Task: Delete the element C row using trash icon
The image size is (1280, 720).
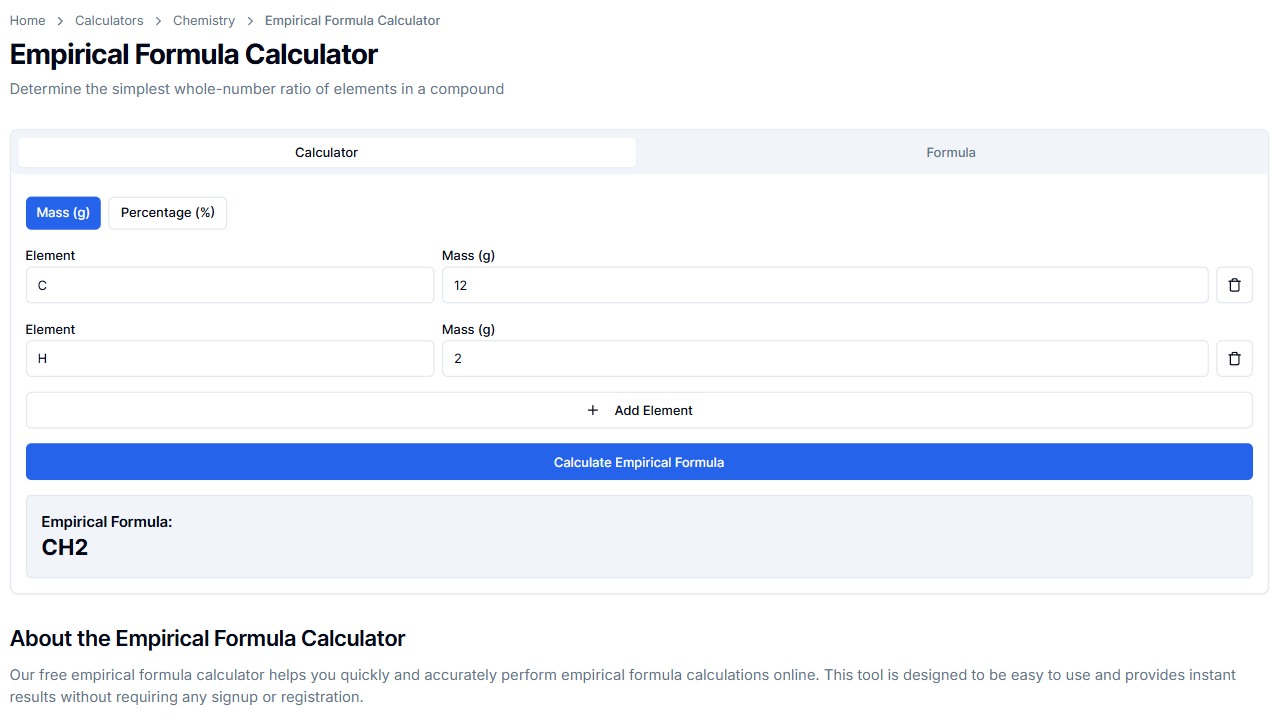Action: pos(1234,284)
